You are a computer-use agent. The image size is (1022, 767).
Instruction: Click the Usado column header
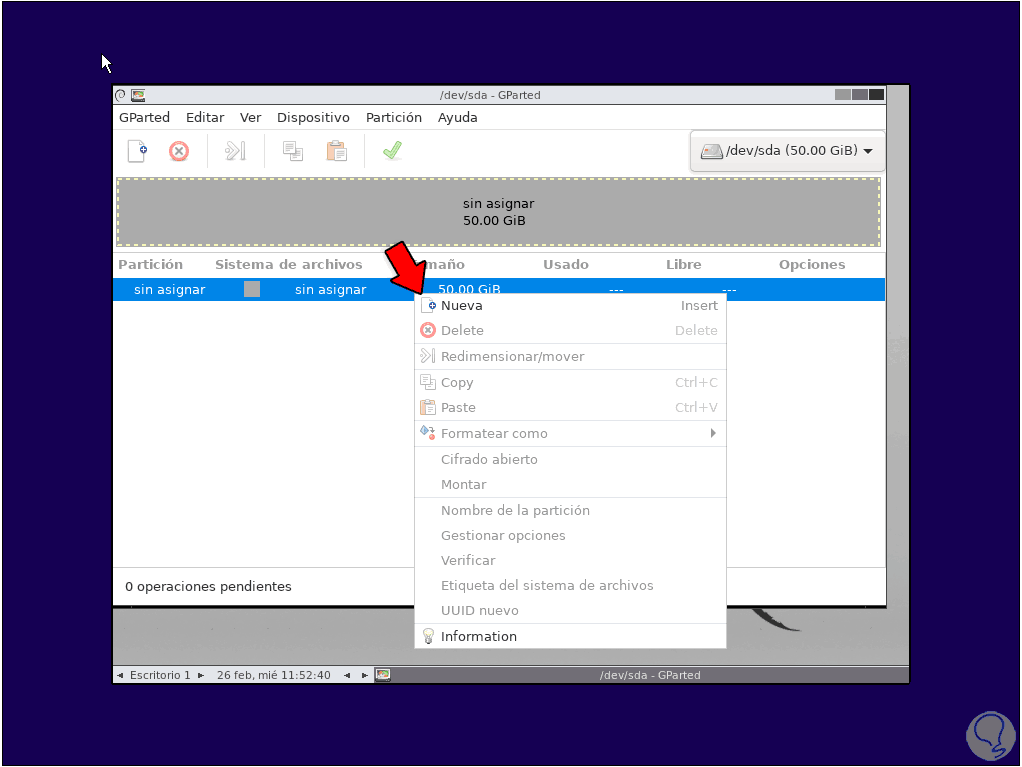click(566, 265)
